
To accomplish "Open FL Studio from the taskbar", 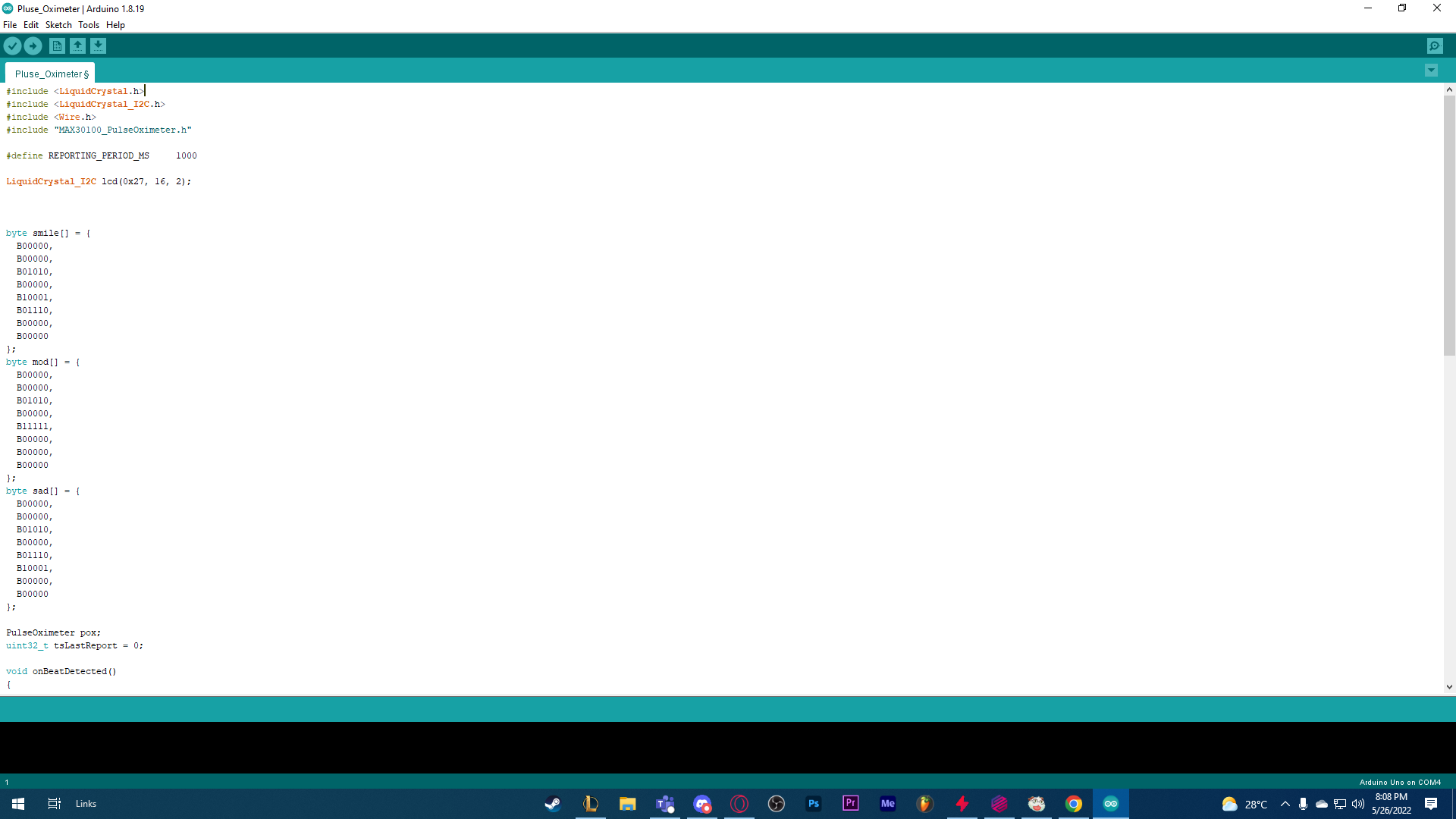I will [x=925, y=804].
